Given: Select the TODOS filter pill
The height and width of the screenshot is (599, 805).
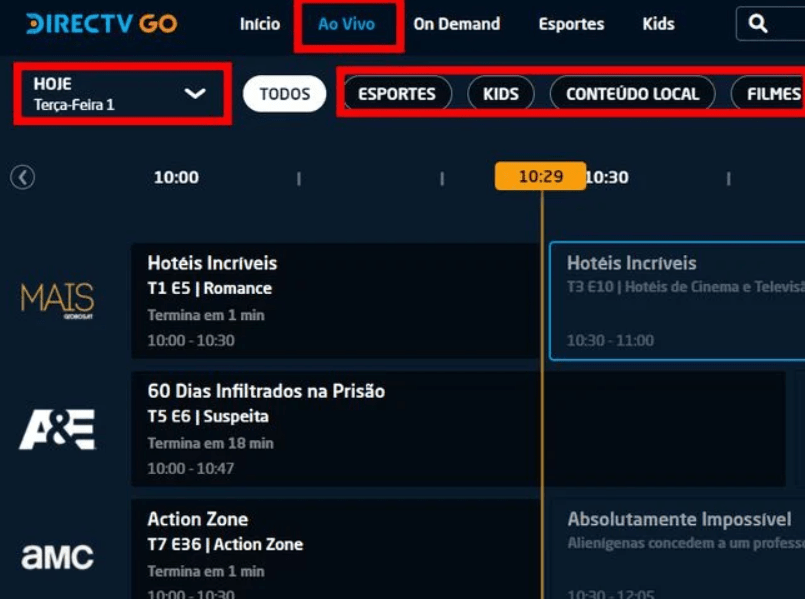Looking at the screenshot, I should coord(284,94).
